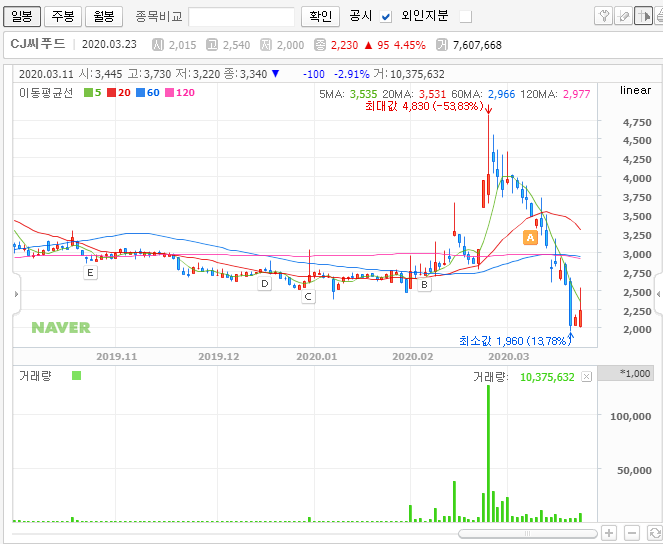
Task: Click the pink 120-day MA swatch
Action: point(170,93)
